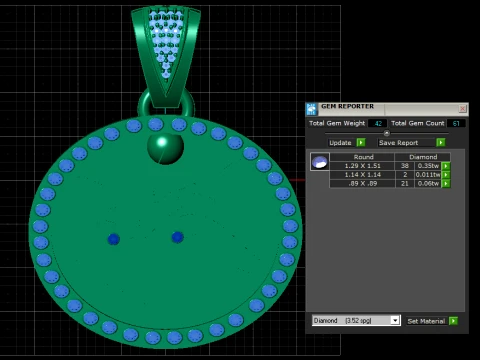Click the Save Report label
Viewport: 480px width, 360px height.
point(399,143)
